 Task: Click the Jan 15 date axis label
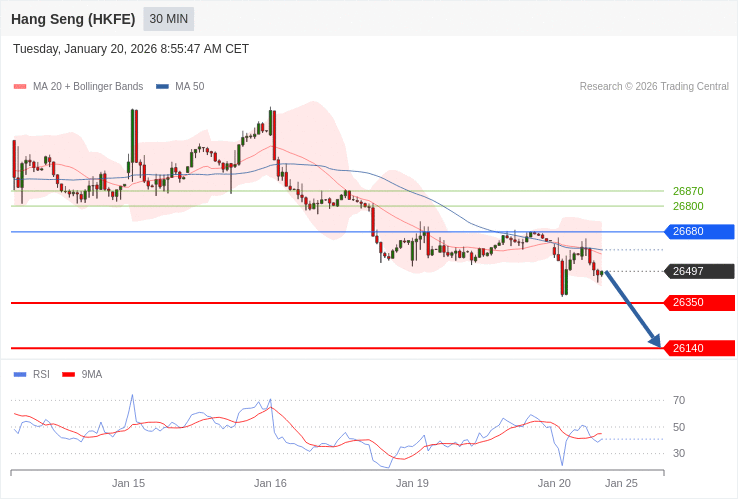tap(128, 483)
